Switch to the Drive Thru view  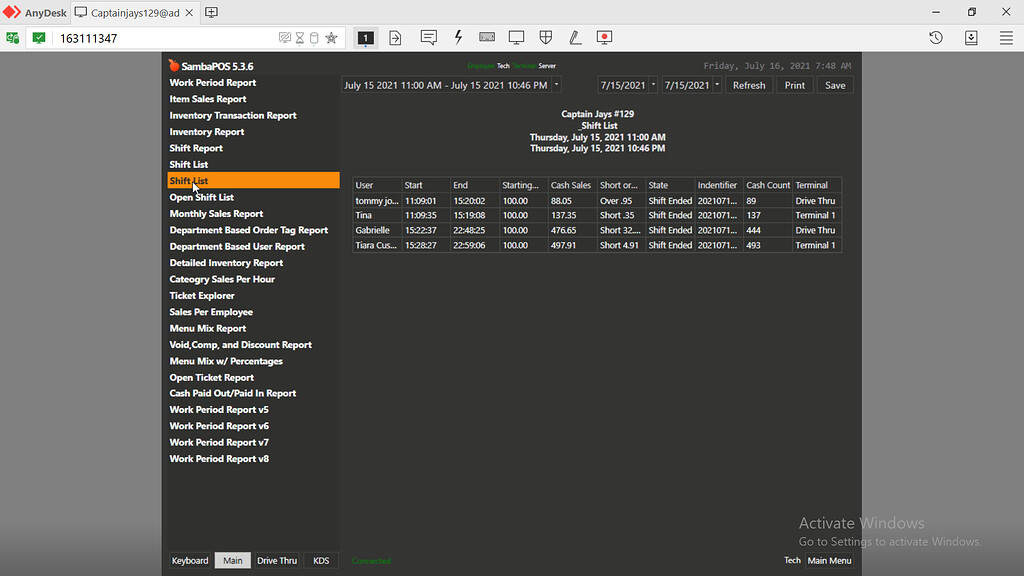pos(277,560)
